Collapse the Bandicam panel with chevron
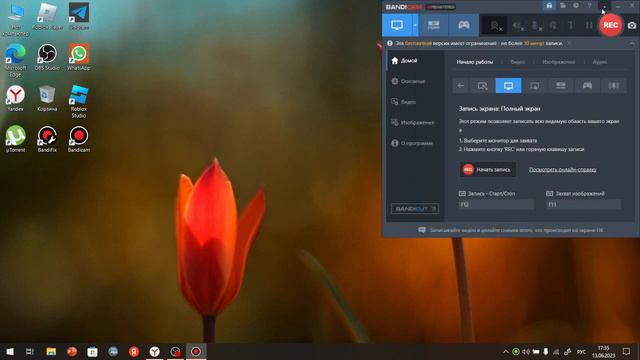The image size is (640, 360). tap(632, 43)
